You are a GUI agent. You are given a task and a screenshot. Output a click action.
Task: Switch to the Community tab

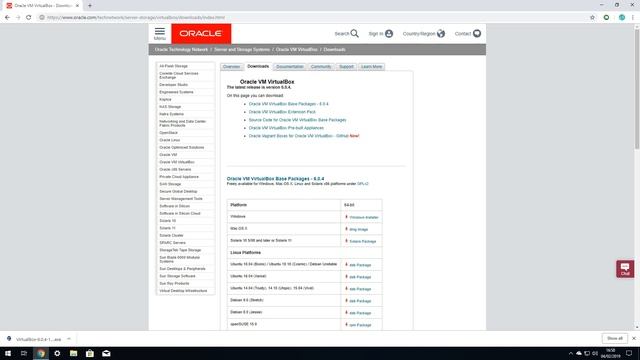321,67
